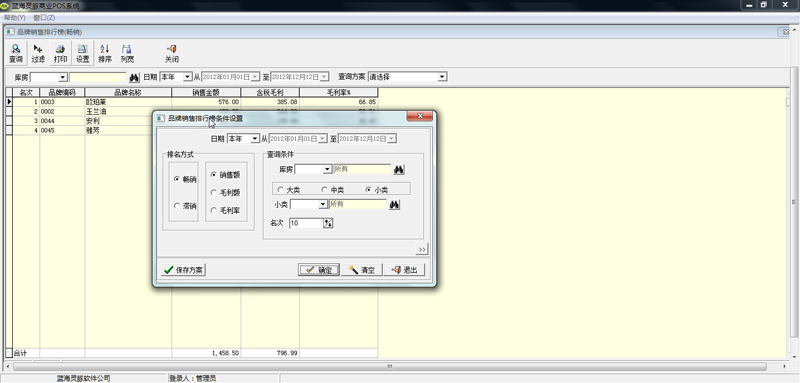Open the 查询方案 请选择 dropdown
This screenshot has width=800, height=383.
pyautogui.click(x=442, y=77)
